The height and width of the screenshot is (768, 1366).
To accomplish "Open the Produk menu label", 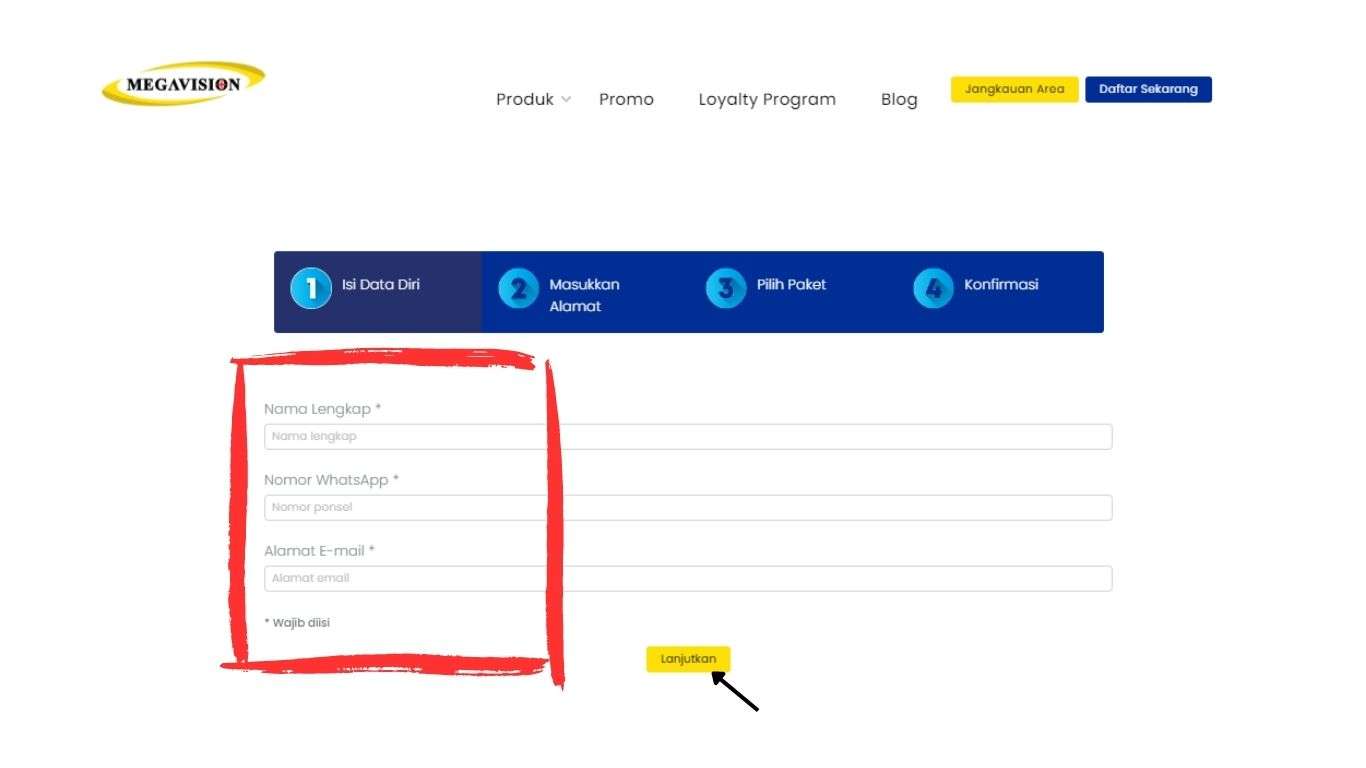I will click(524, 99).
